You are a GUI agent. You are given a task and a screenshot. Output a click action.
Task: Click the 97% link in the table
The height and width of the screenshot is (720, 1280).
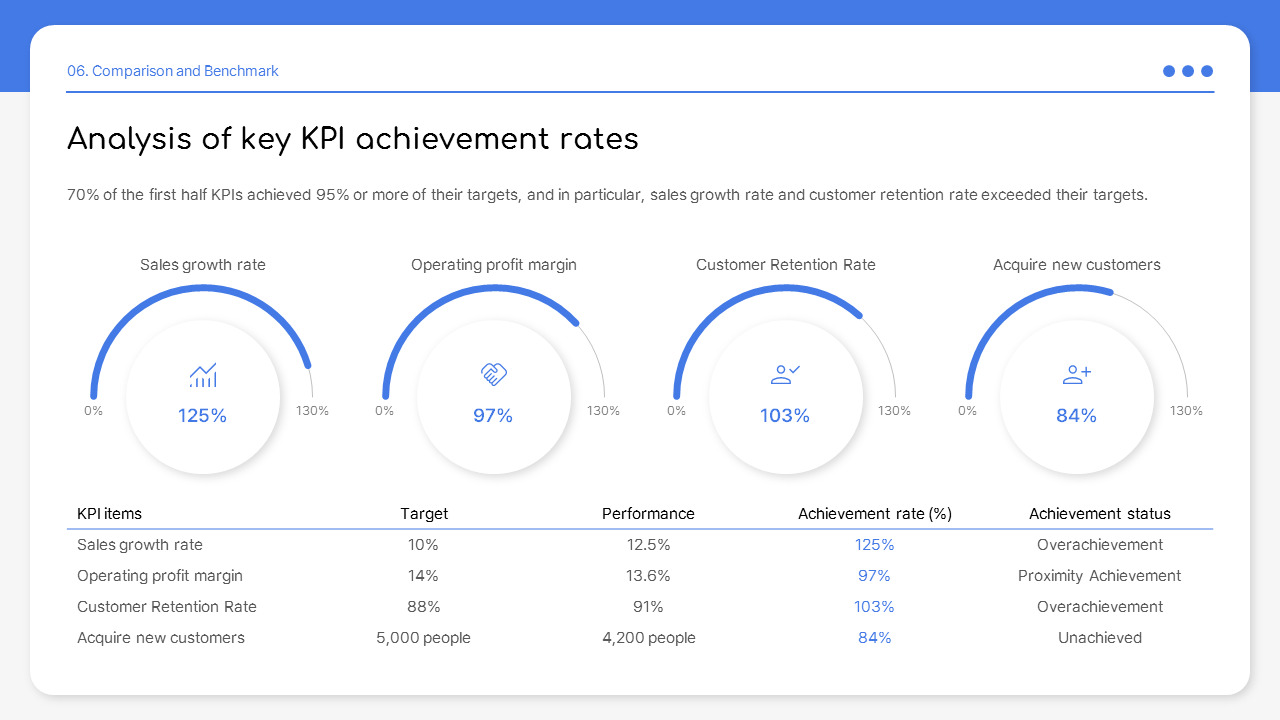(874, 575)
